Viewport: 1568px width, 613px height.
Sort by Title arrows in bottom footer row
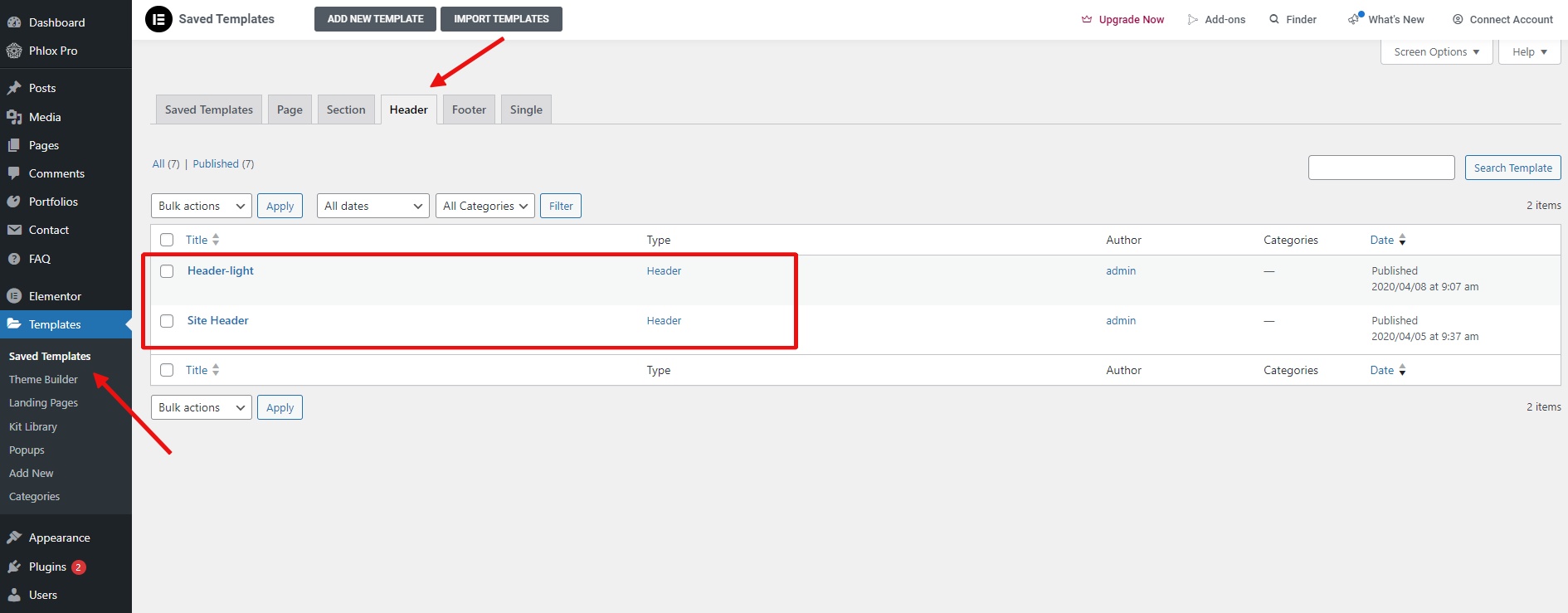point(216,370)
